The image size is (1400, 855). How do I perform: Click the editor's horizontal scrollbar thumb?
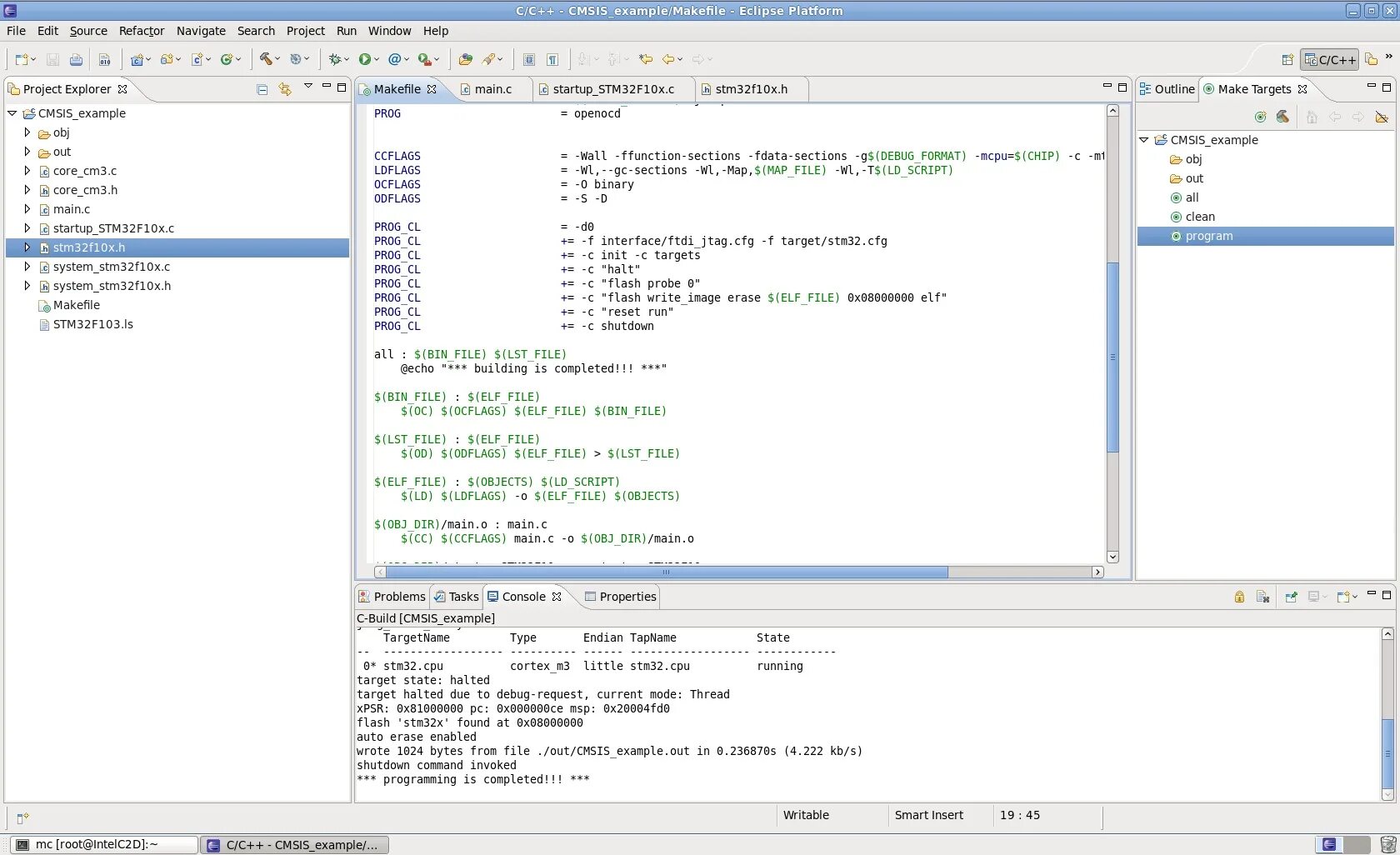tap(667, 572)
